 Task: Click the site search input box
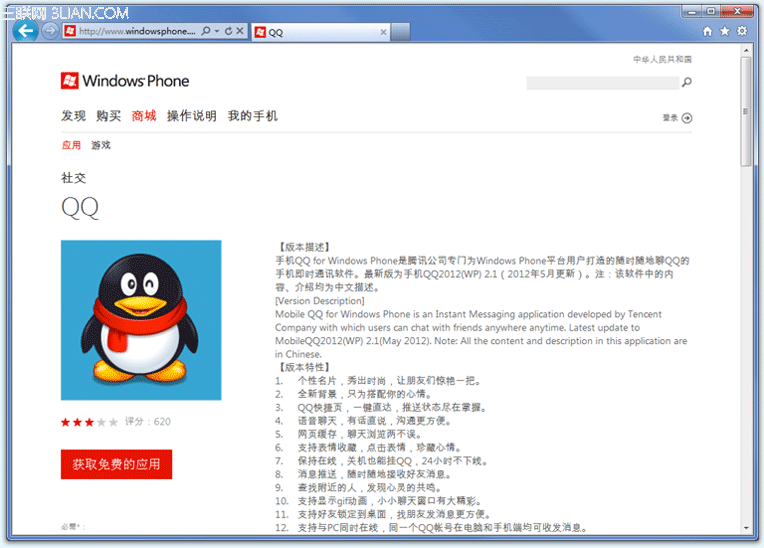602,83
